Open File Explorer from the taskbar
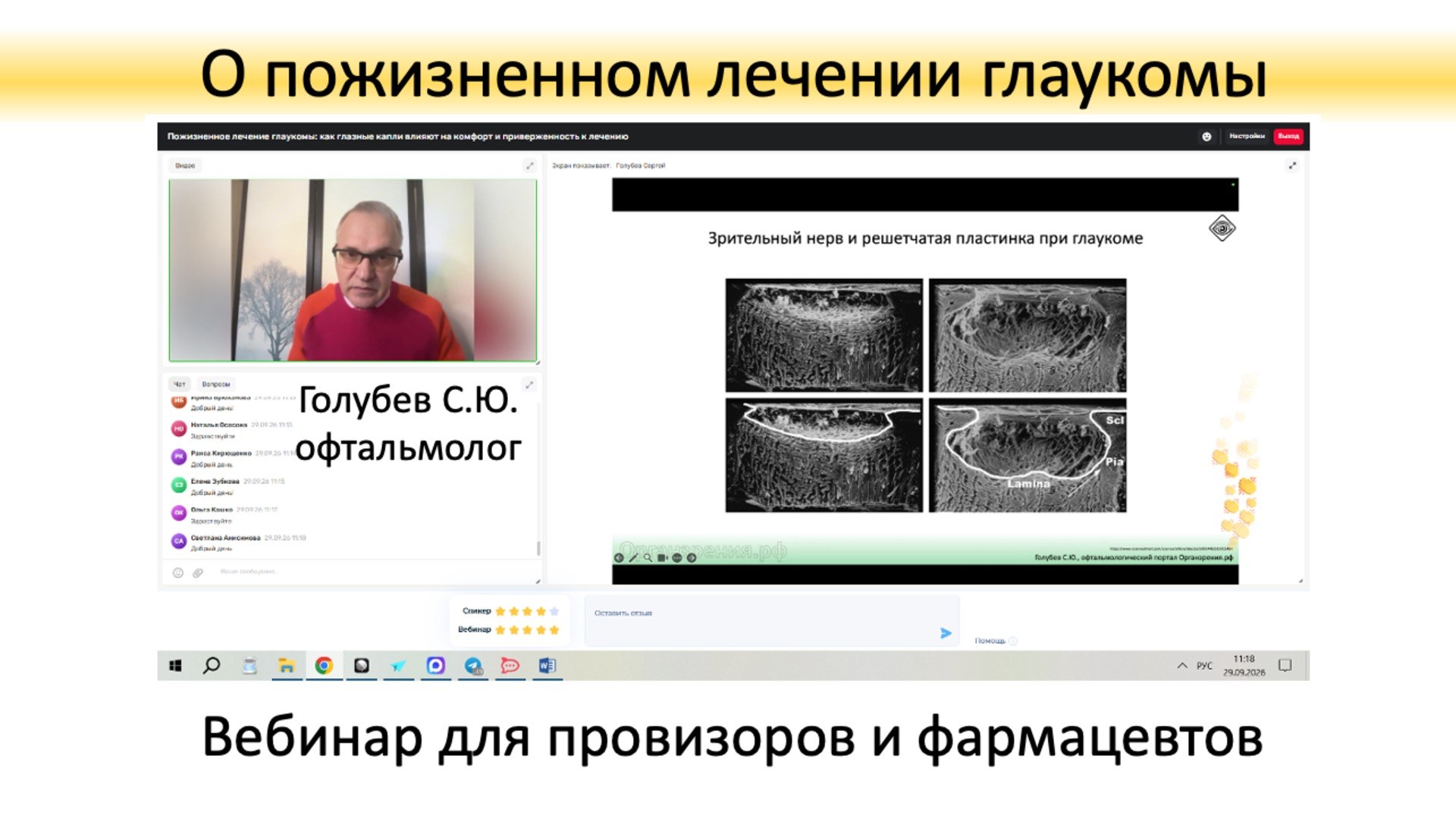Screen dimensions: 1456x819 pos(287,666)
